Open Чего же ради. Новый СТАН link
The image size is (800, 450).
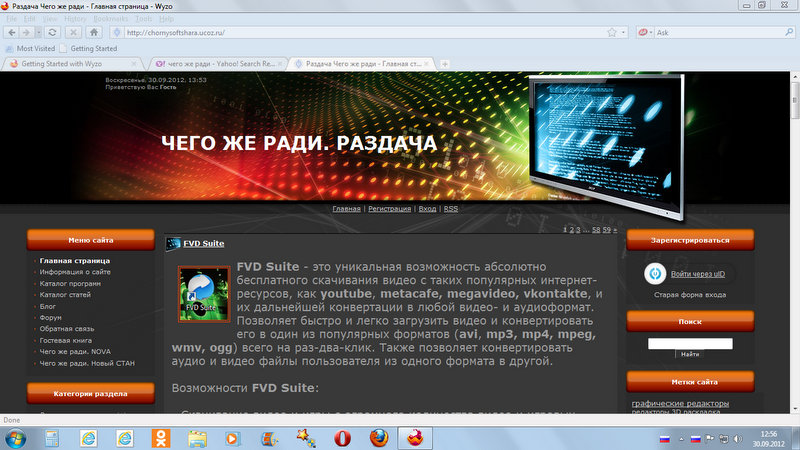coord(87,363)
